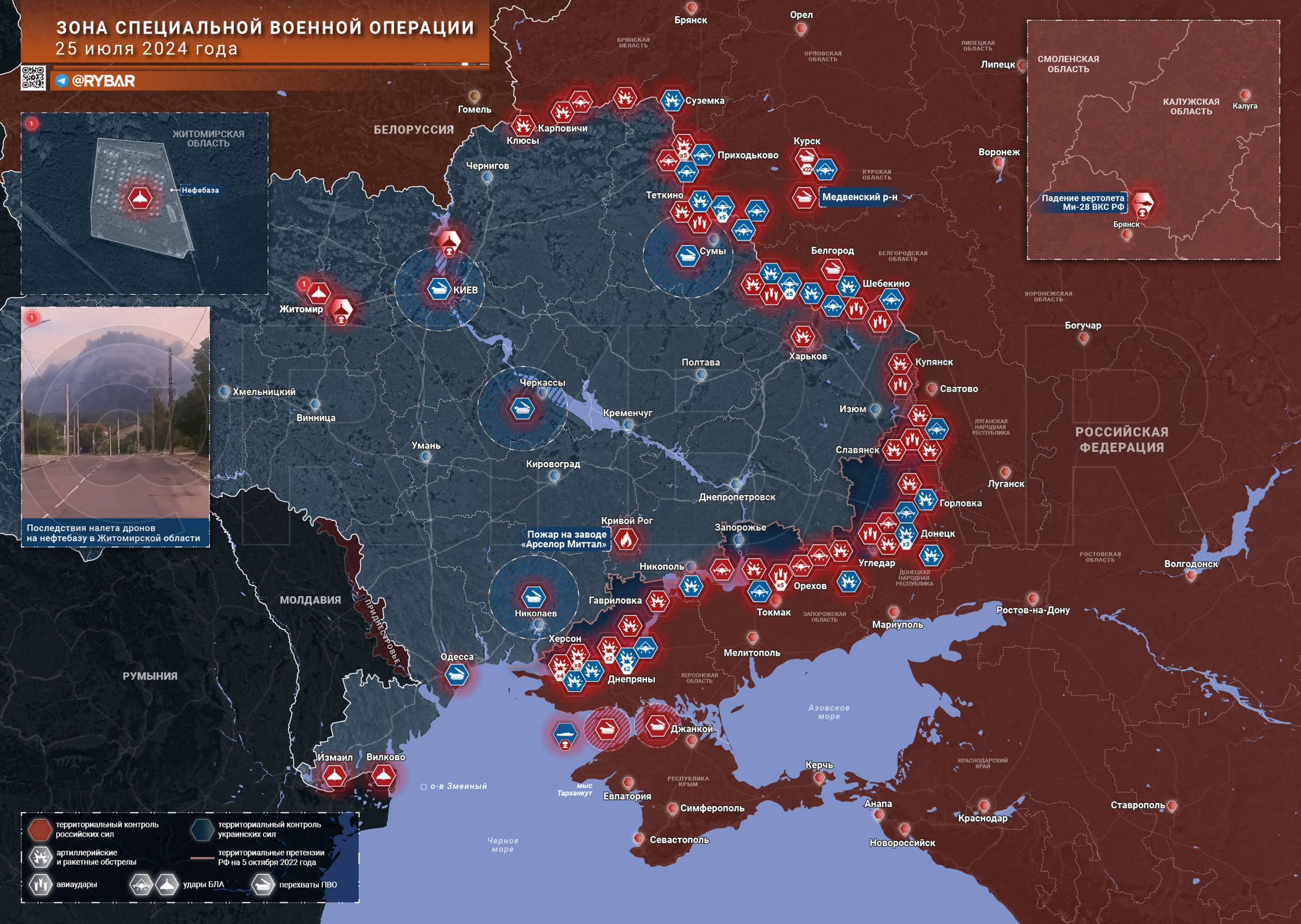Click the red drone icon on Нефтебаза inset

pos(140,198)
